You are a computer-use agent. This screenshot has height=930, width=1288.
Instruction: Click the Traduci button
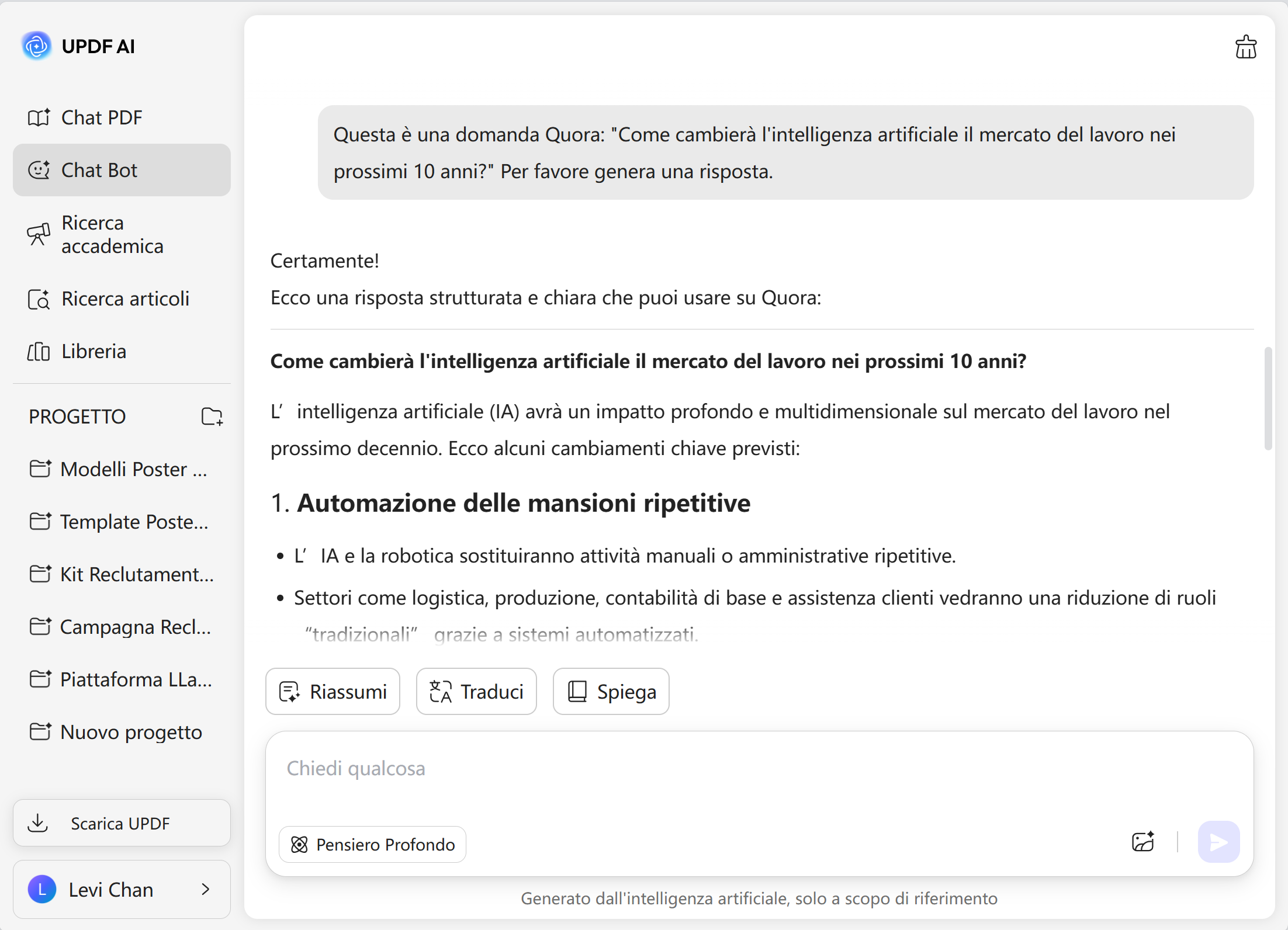coord(476,692)
